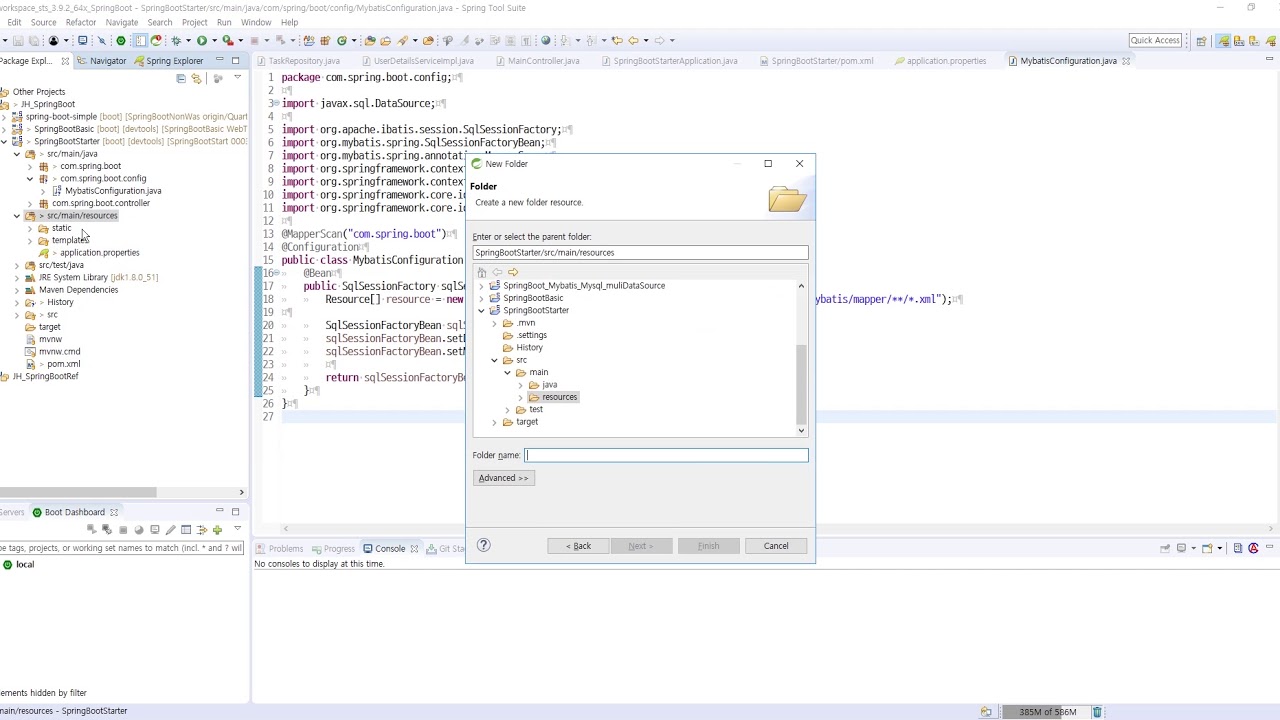Viewport: 1280px width, 720px height.
Task: Click the help icon in New Folder dialog
Action: (484, 545)
